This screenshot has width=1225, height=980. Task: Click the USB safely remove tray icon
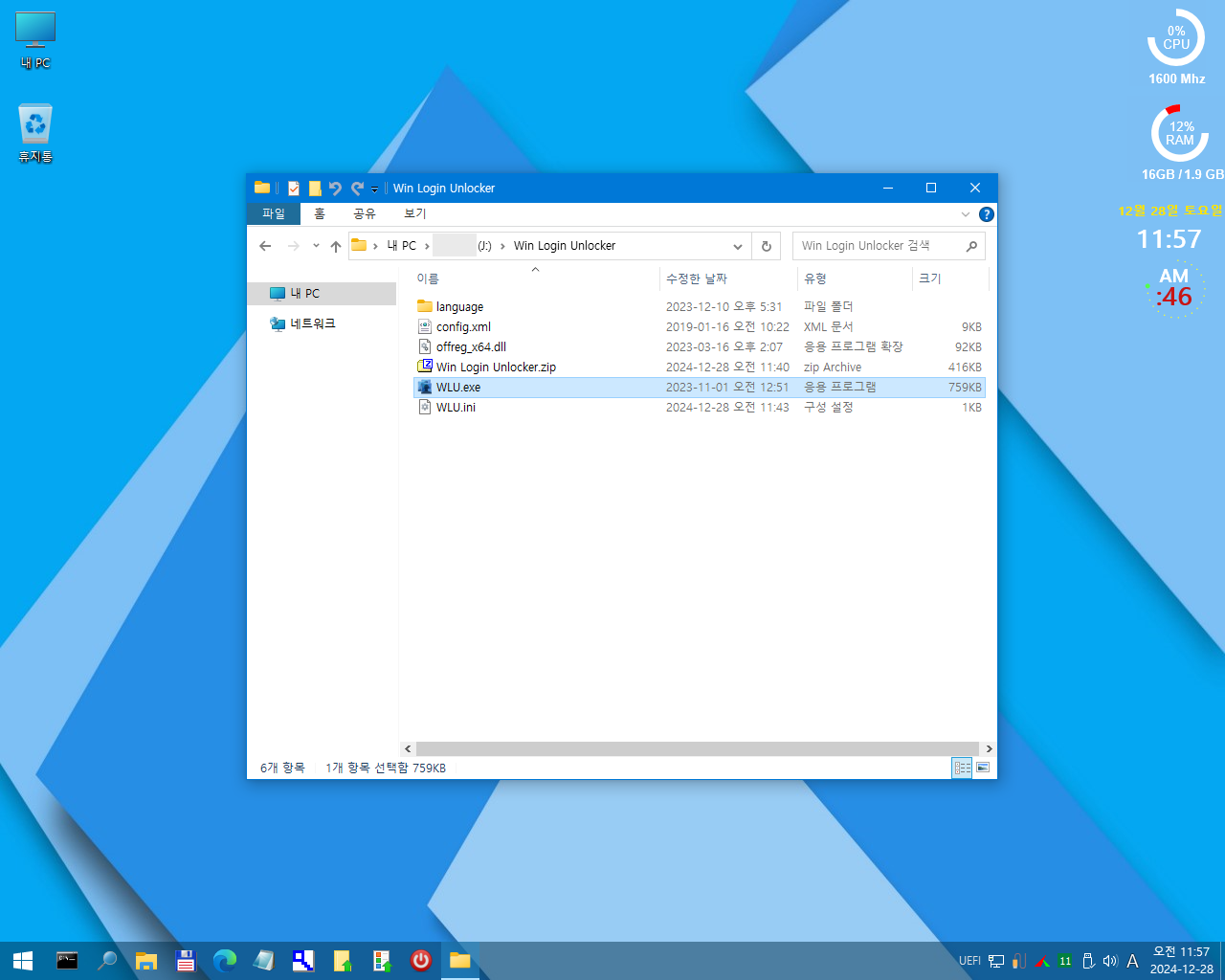pos(1088,961)
